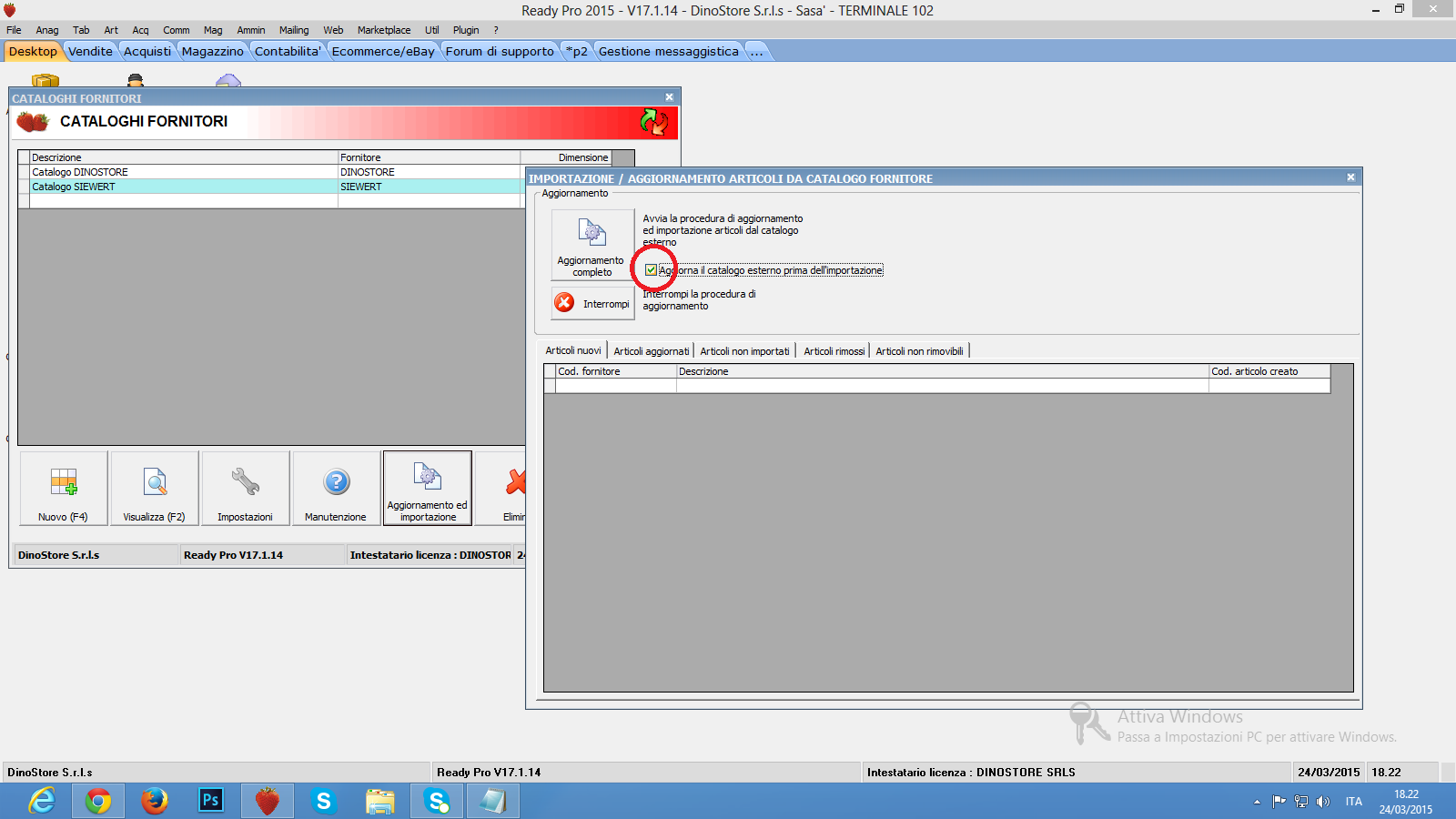Click SIEWERT supplier cell

pyautogui.click(x=429, y=187)
